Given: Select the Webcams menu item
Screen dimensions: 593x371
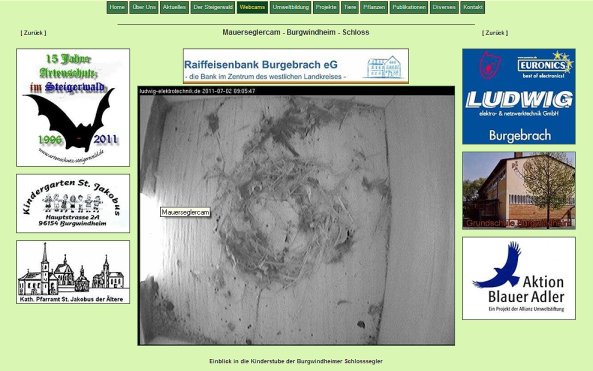Looking at the screenshot, I should [x=252, y=8].
